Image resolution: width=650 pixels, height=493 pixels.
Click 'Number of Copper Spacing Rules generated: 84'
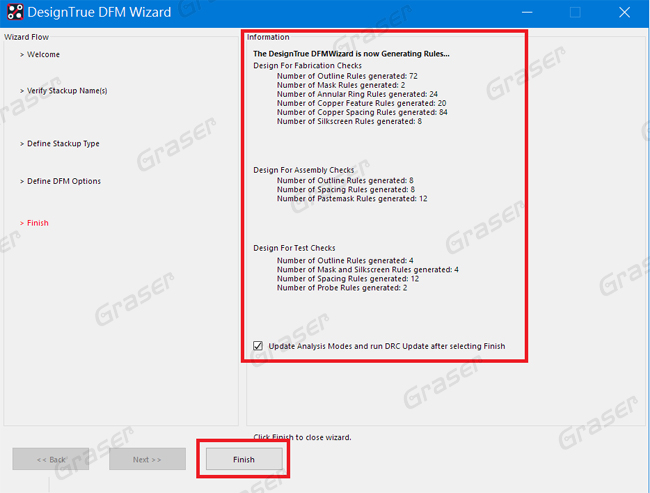tap(362, 112)
